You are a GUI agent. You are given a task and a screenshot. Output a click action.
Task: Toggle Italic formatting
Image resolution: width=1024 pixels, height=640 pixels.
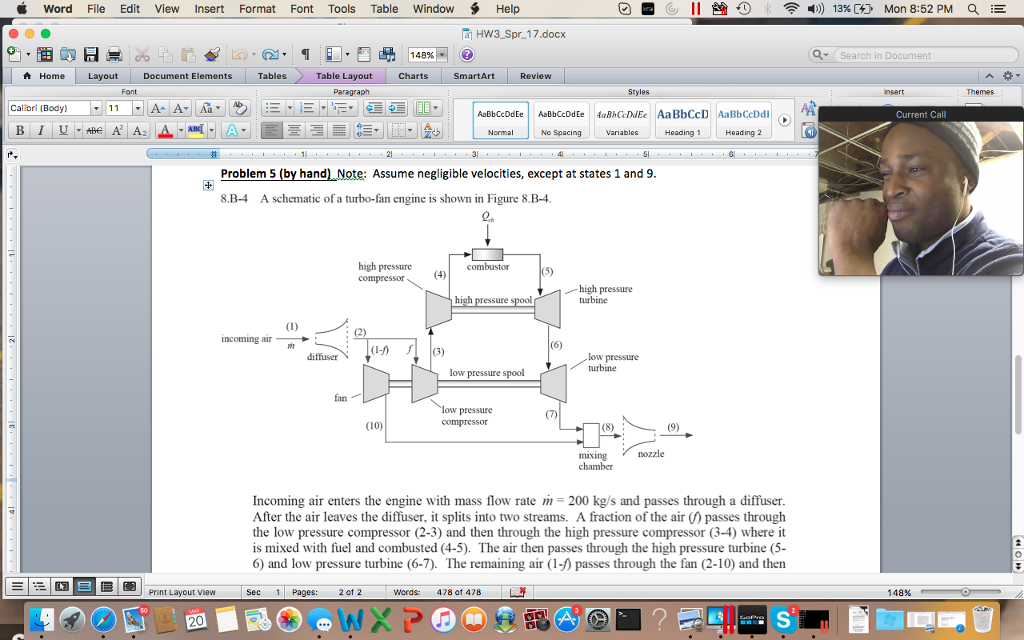pyautogui.click(x=40, y=130)
